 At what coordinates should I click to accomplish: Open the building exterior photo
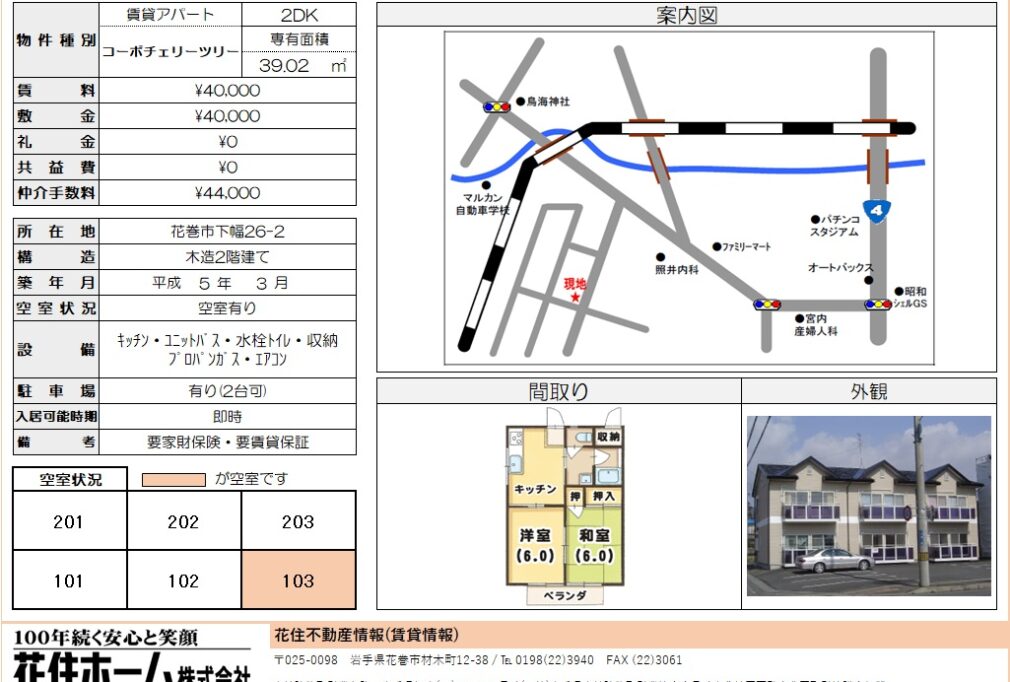click(868, 505)
